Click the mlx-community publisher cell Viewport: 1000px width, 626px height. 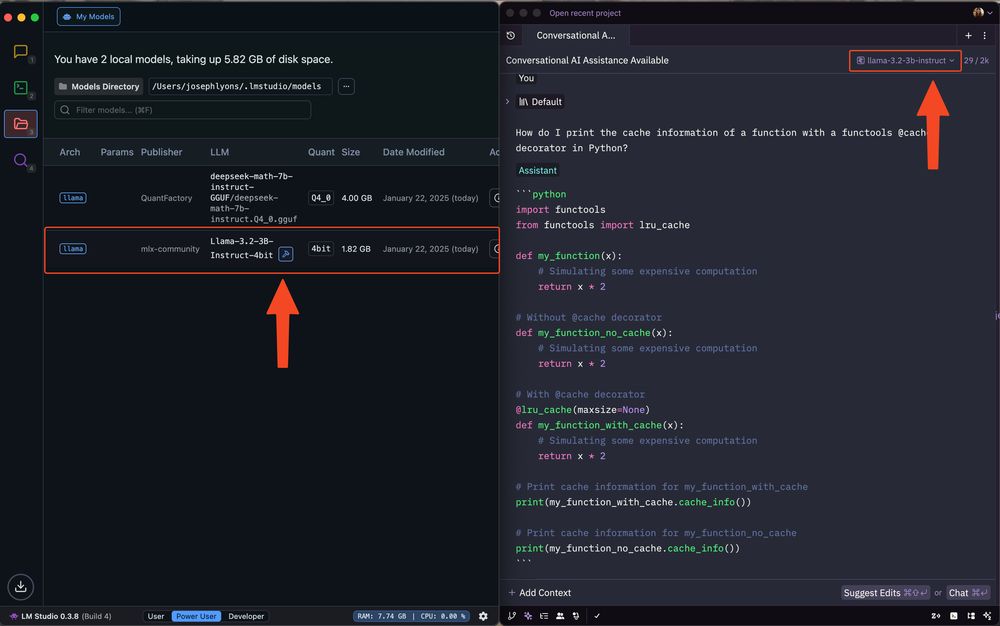170,249
